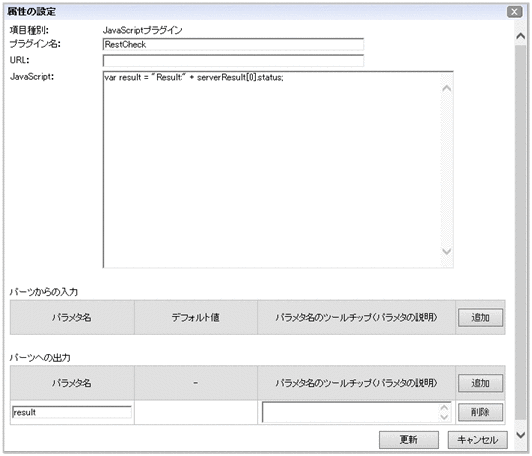Click tooltip column header in パーツからの入力 table

(356, 318)
